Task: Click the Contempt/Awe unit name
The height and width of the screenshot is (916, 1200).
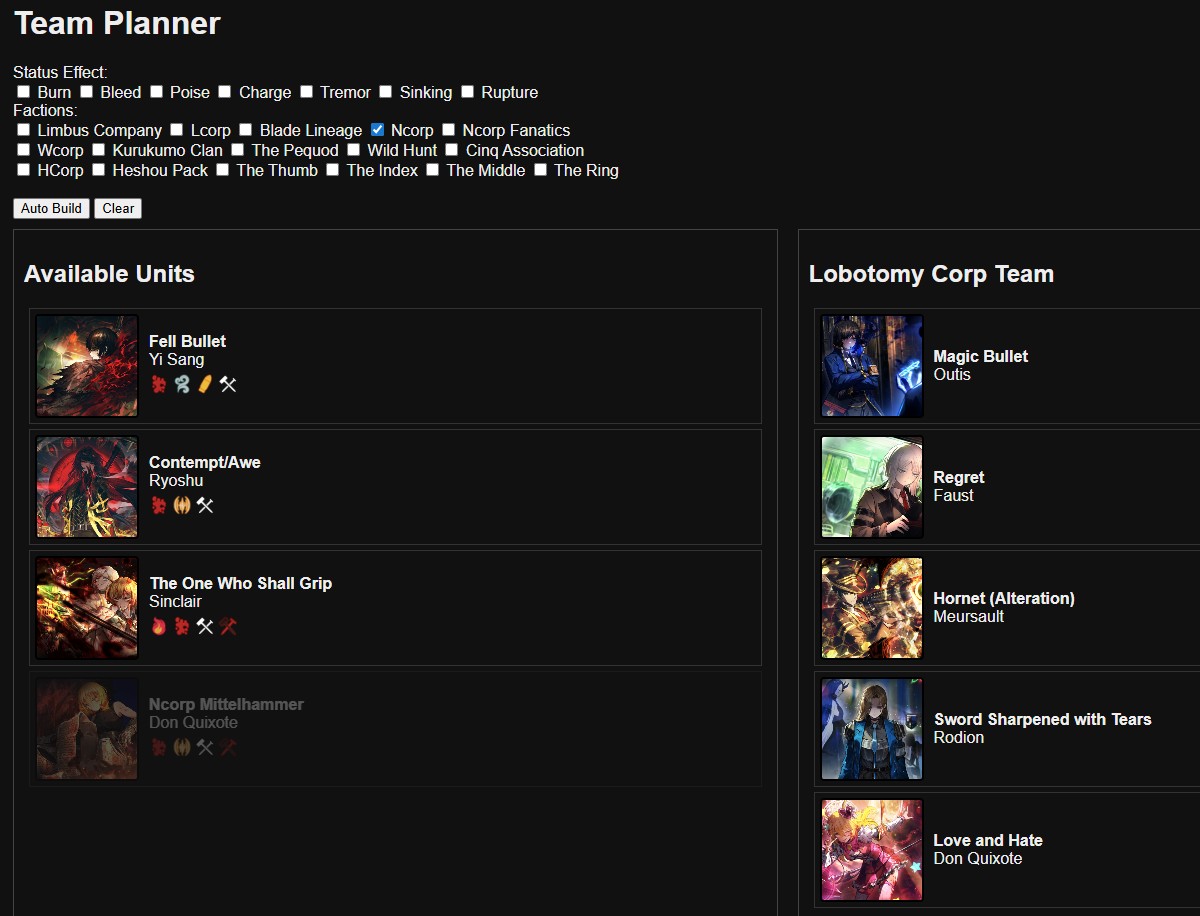Action: point(205,462)
